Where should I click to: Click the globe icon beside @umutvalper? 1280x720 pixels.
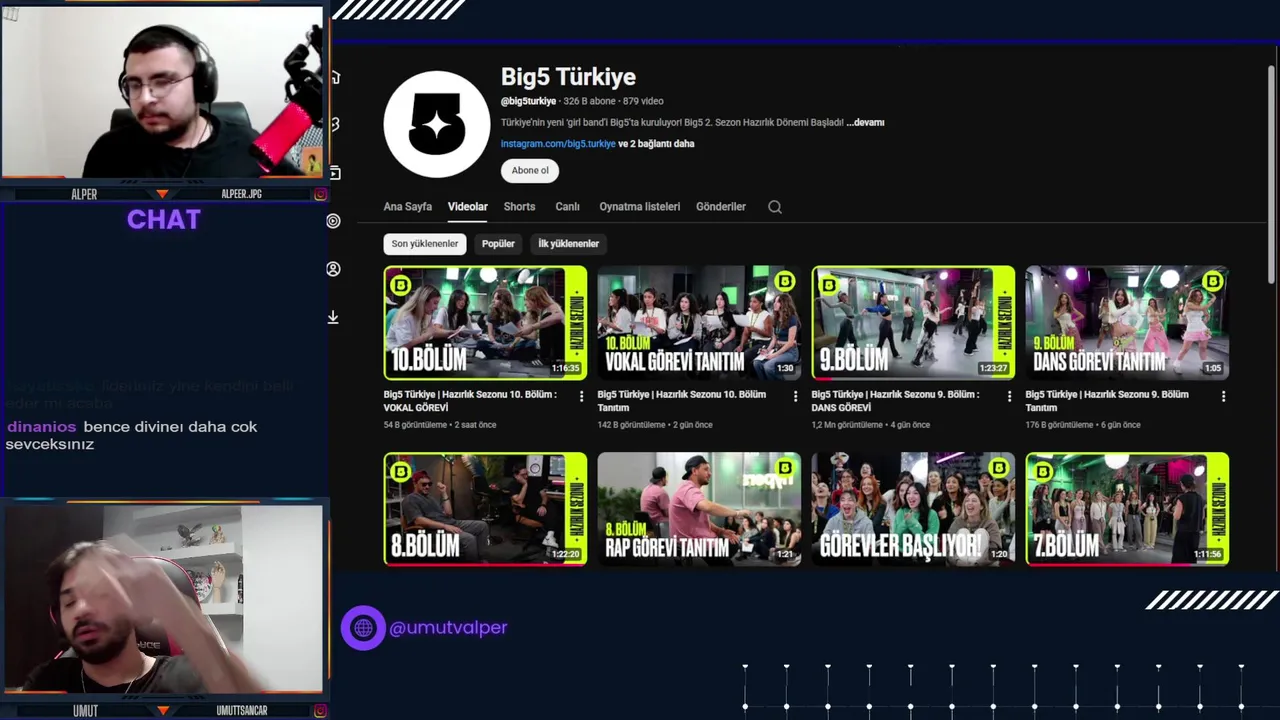coord(363,628)
